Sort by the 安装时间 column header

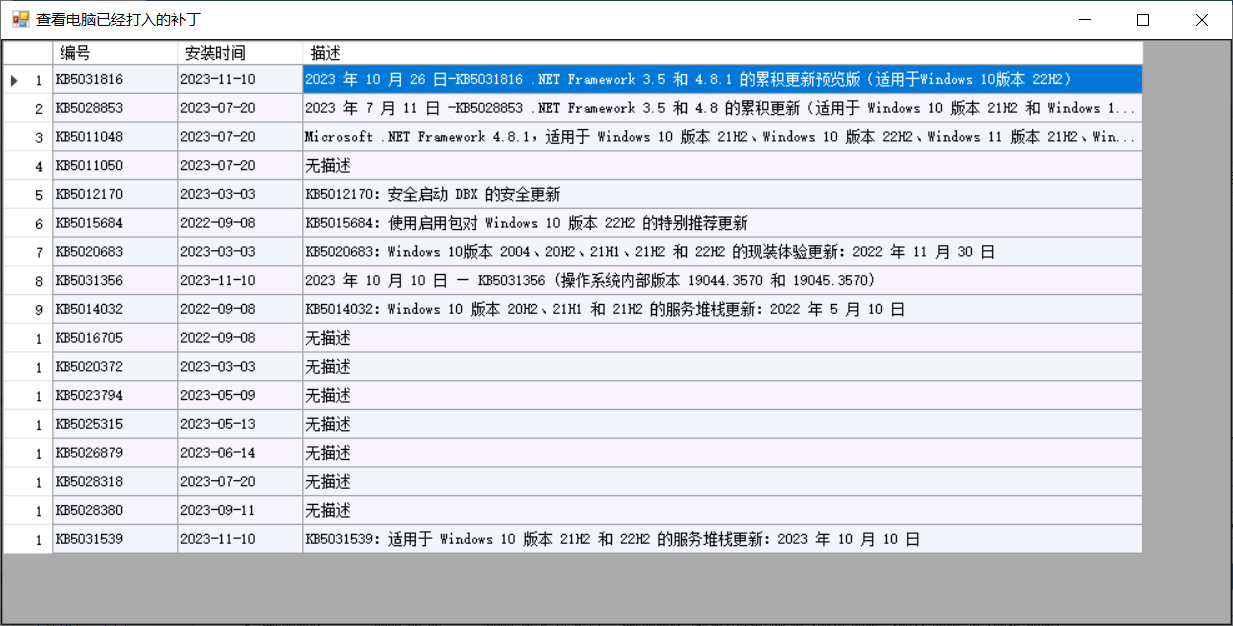(240, 53)
